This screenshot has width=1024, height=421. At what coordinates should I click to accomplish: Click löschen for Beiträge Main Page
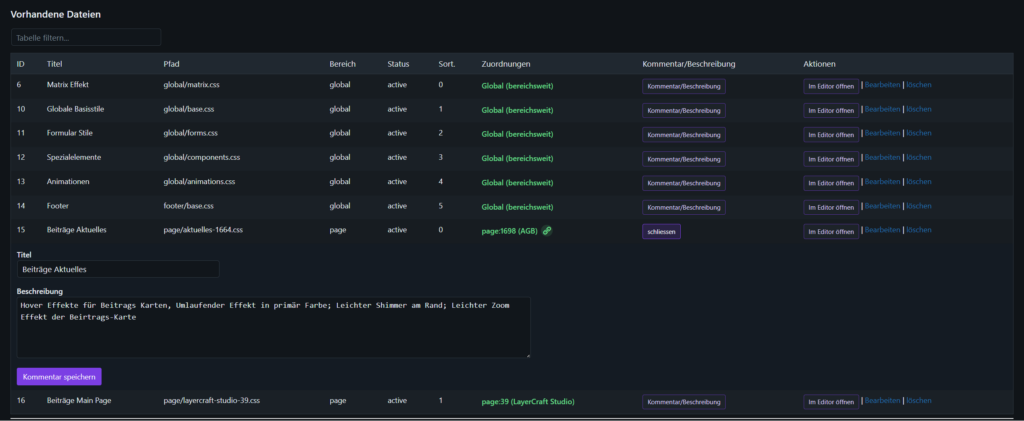[919, 401]
